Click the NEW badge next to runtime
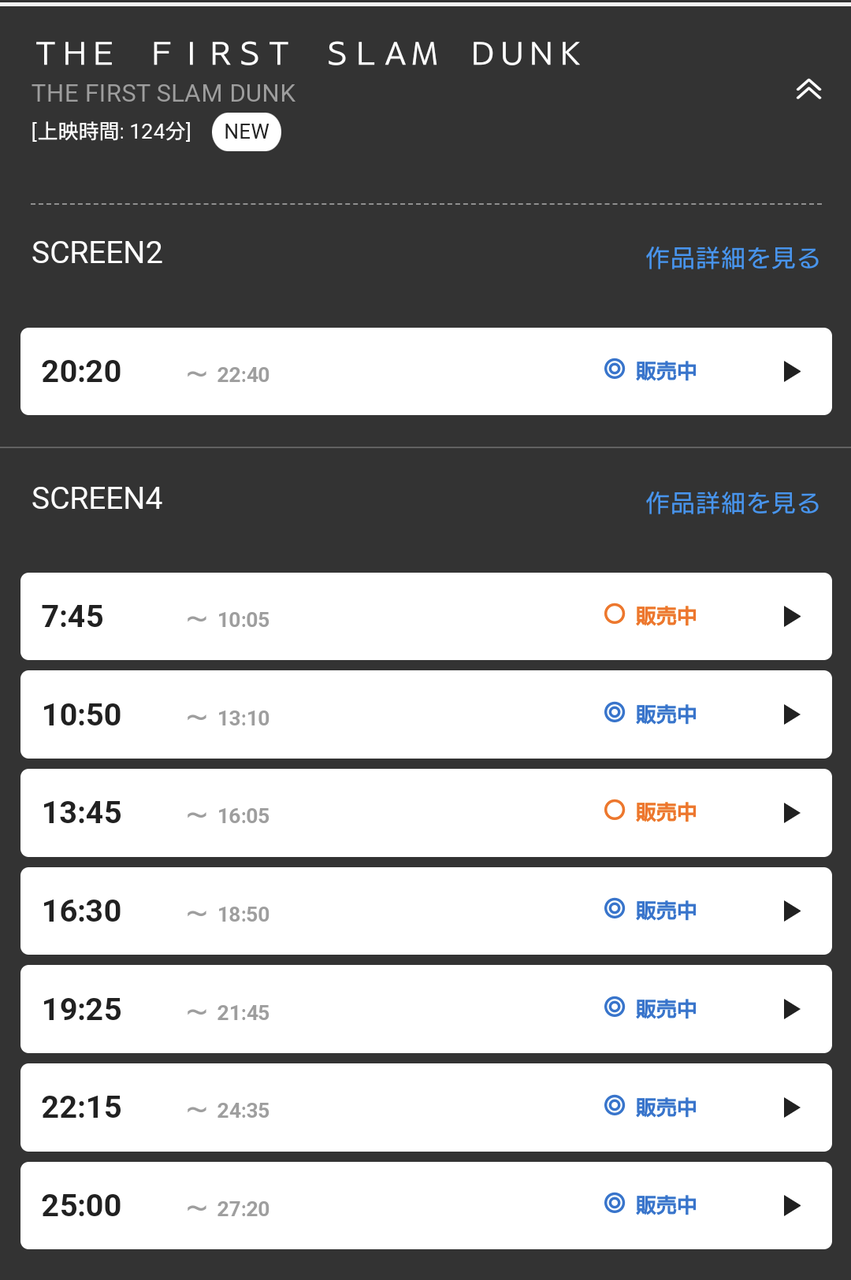Image resolution: width=851 pixels, height=1280 pixels. (x=246, y=132)
